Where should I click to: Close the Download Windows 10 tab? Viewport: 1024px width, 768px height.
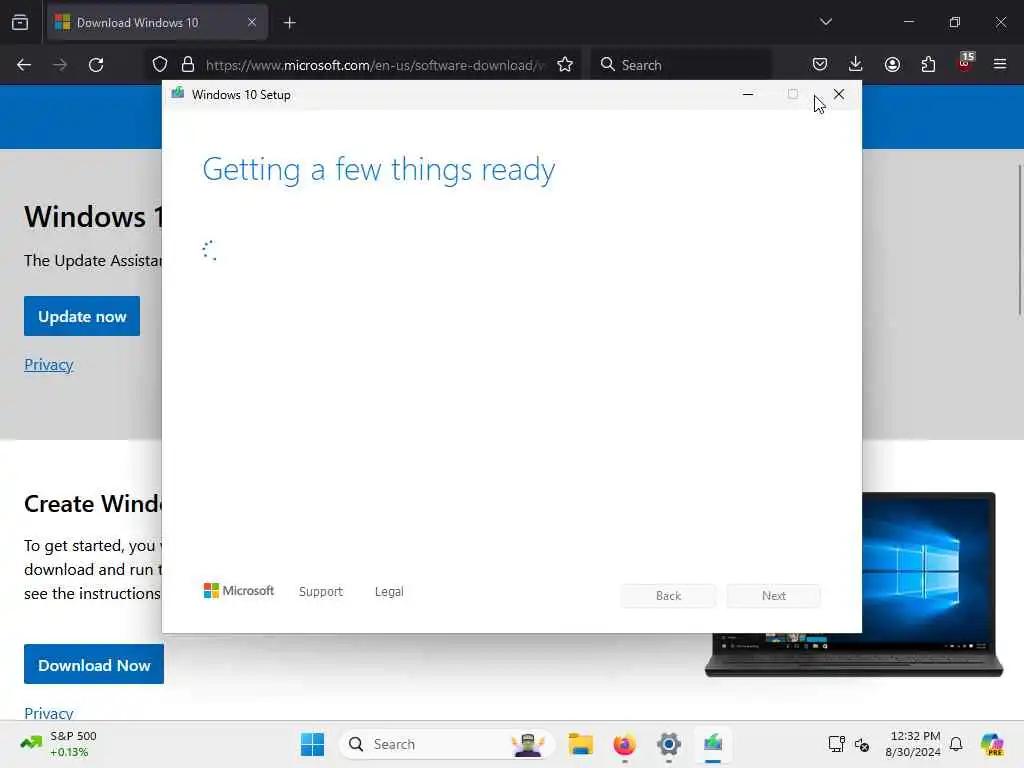point(252,22)
